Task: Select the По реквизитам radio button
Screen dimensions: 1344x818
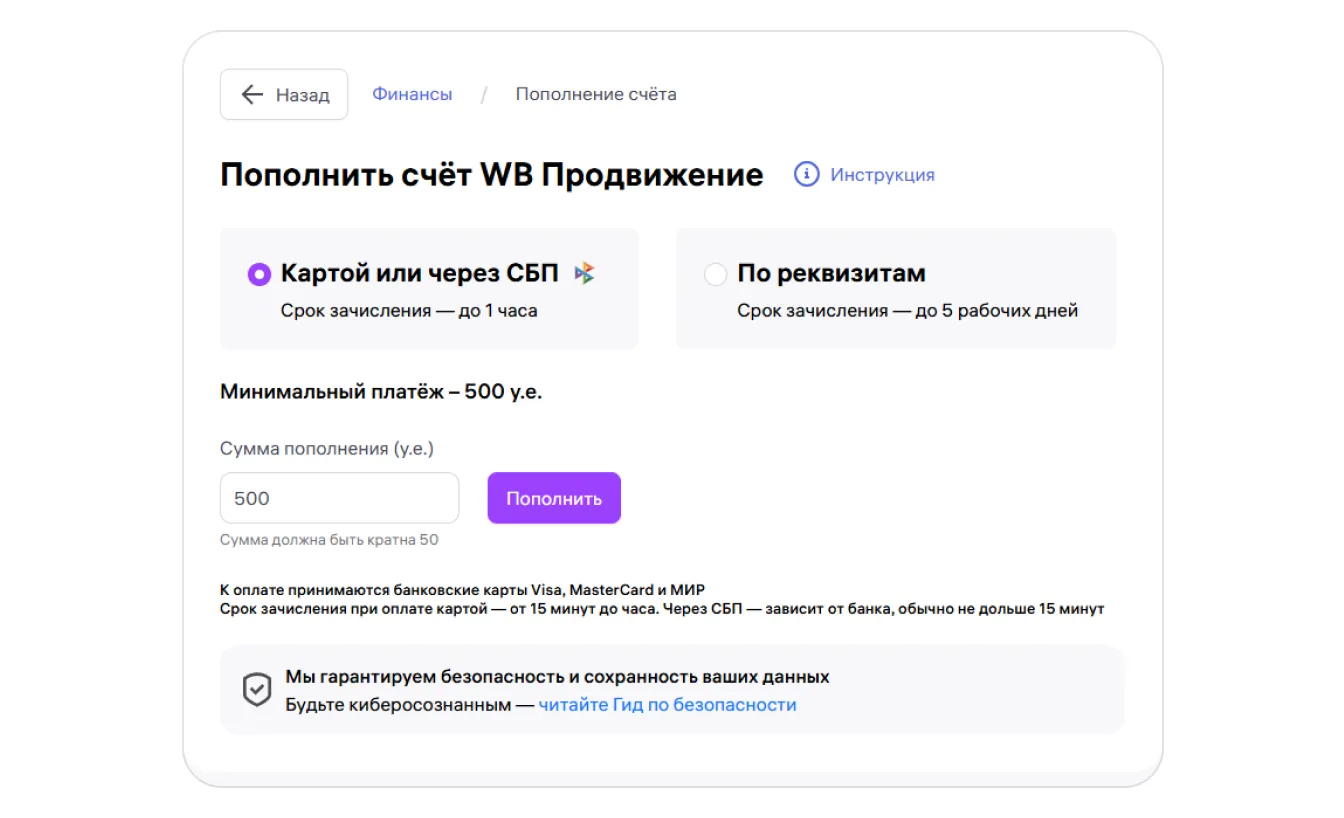Action: point(715,274)
